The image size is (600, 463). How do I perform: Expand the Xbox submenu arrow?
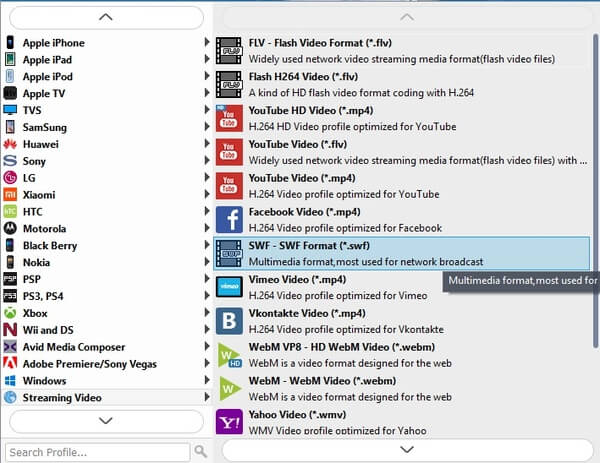click(x=207, y=312)
